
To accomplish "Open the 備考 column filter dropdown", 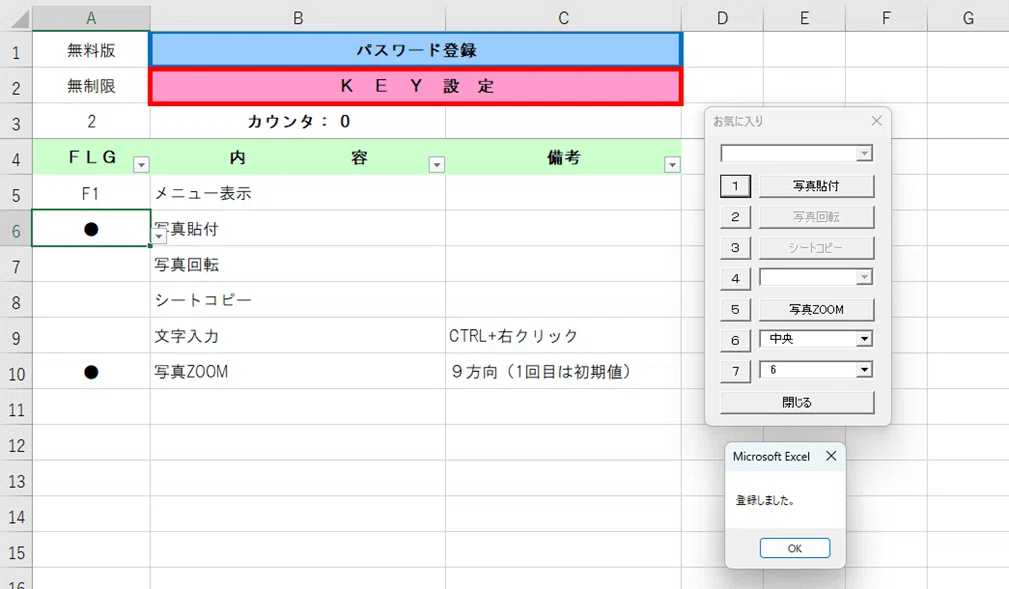I will 672,165.
